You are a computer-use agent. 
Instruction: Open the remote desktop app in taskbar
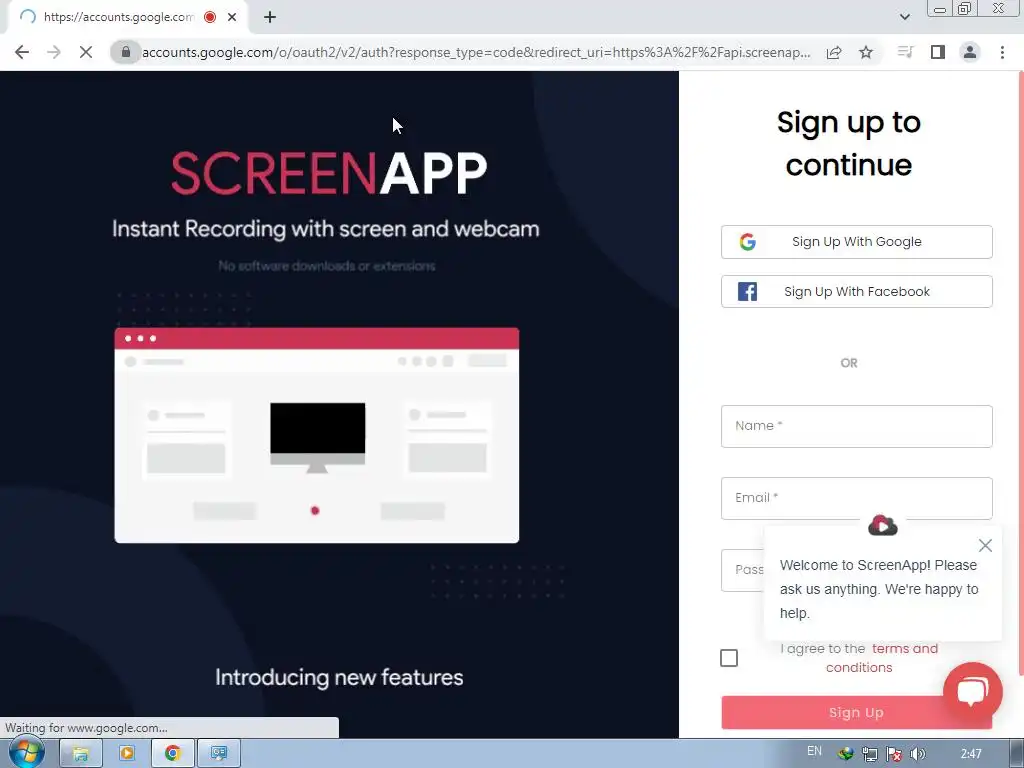[219, 754]
